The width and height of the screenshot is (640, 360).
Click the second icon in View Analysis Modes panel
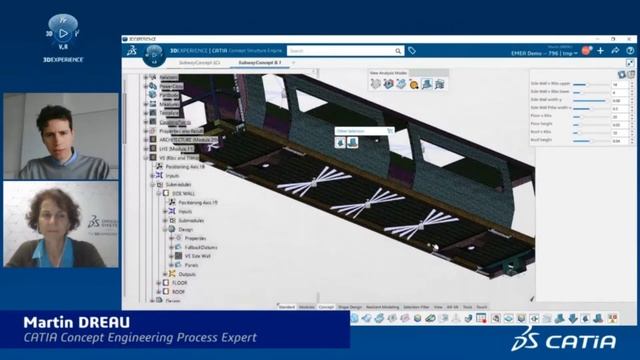point(388,84)
